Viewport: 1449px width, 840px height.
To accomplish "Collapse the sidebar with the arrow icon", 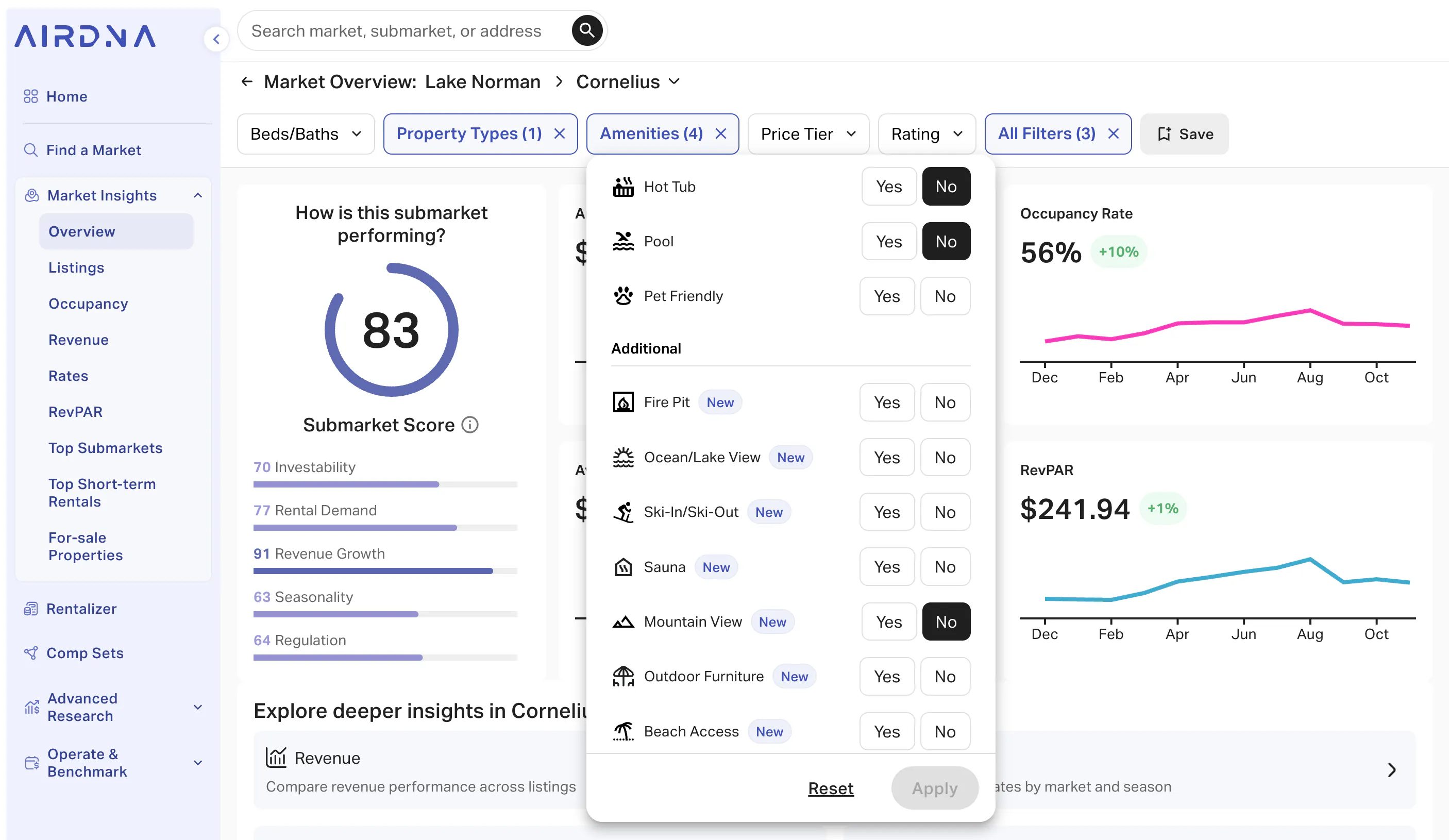I will (x=216, y=39).
